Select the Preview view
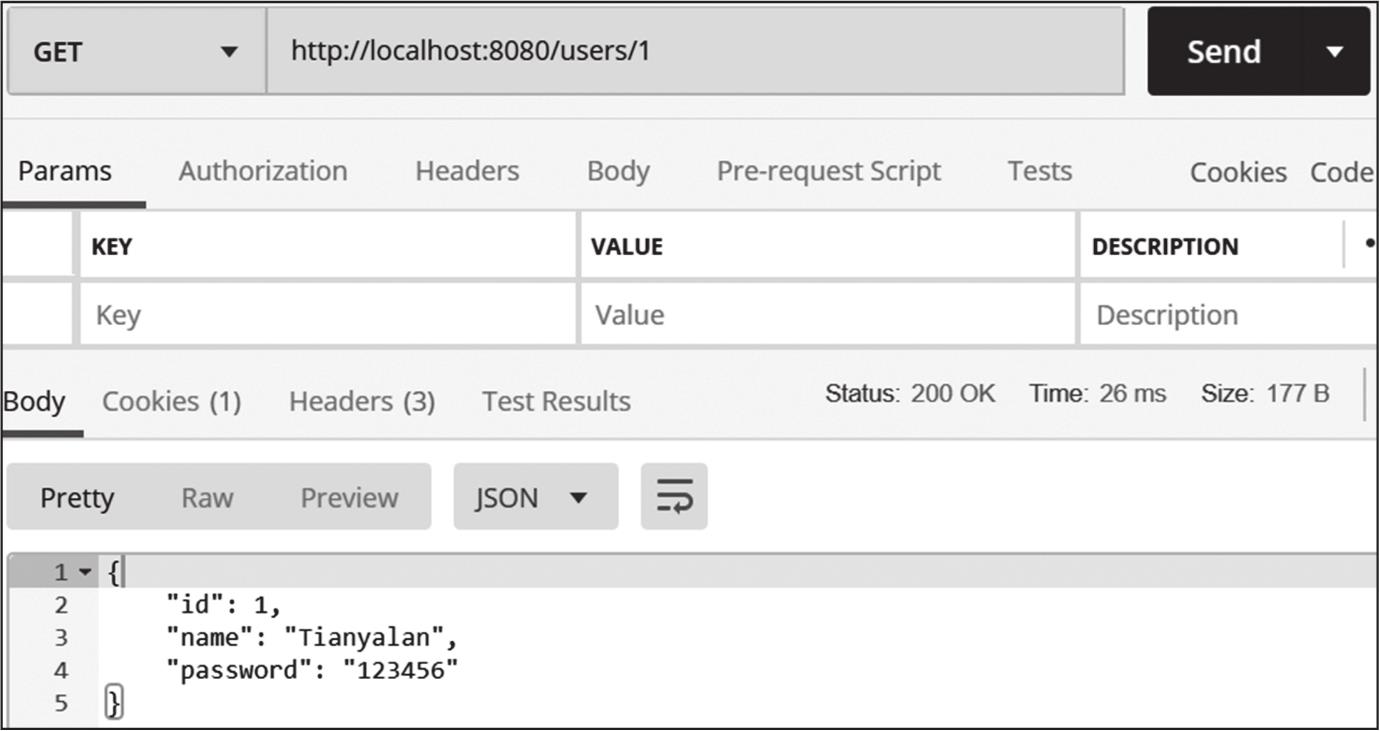The width and height of the screenshot is (1380, 731). tap(349, 497)
